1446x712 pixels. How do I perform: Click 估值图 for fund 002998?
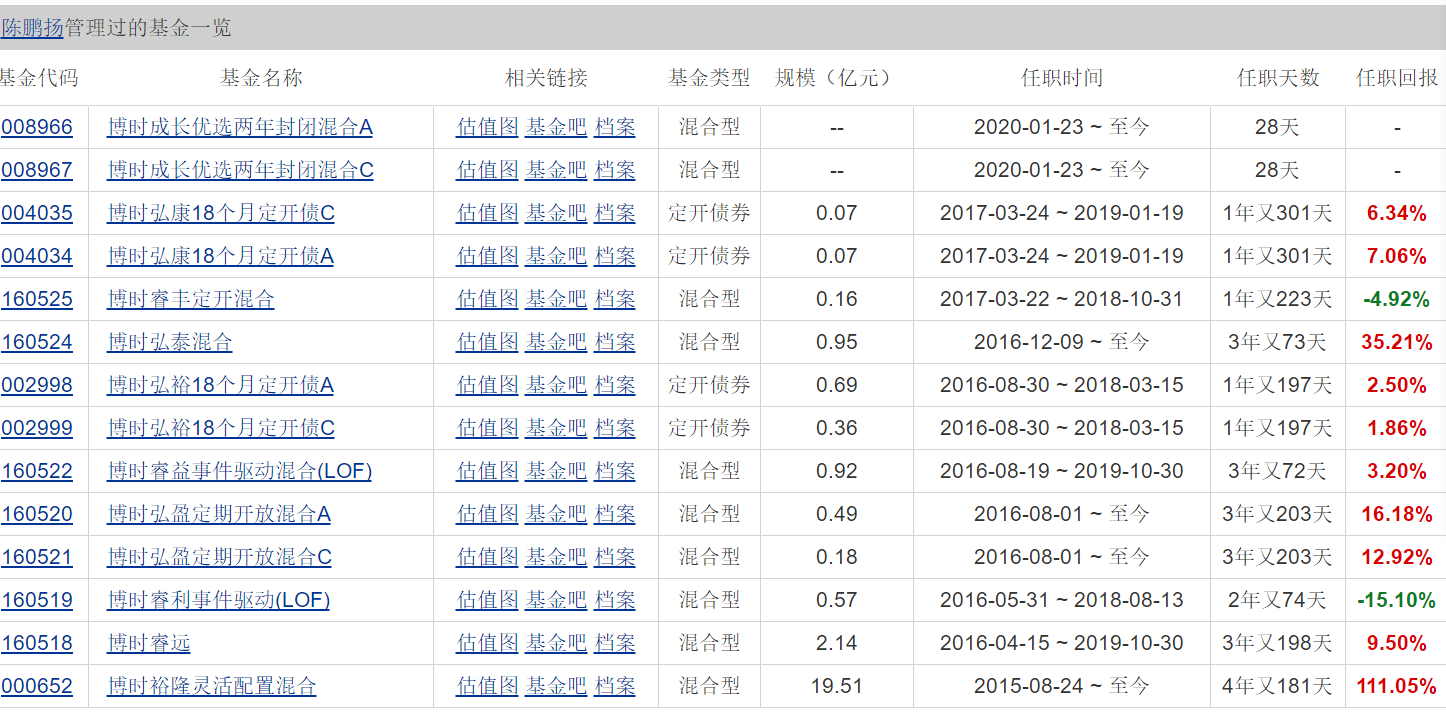coord(488,385)
